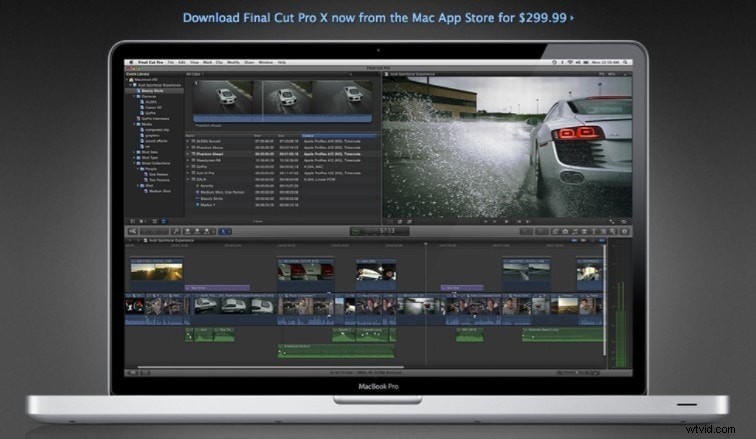Toggle the Inspector info button

click(x=625, y=232)
